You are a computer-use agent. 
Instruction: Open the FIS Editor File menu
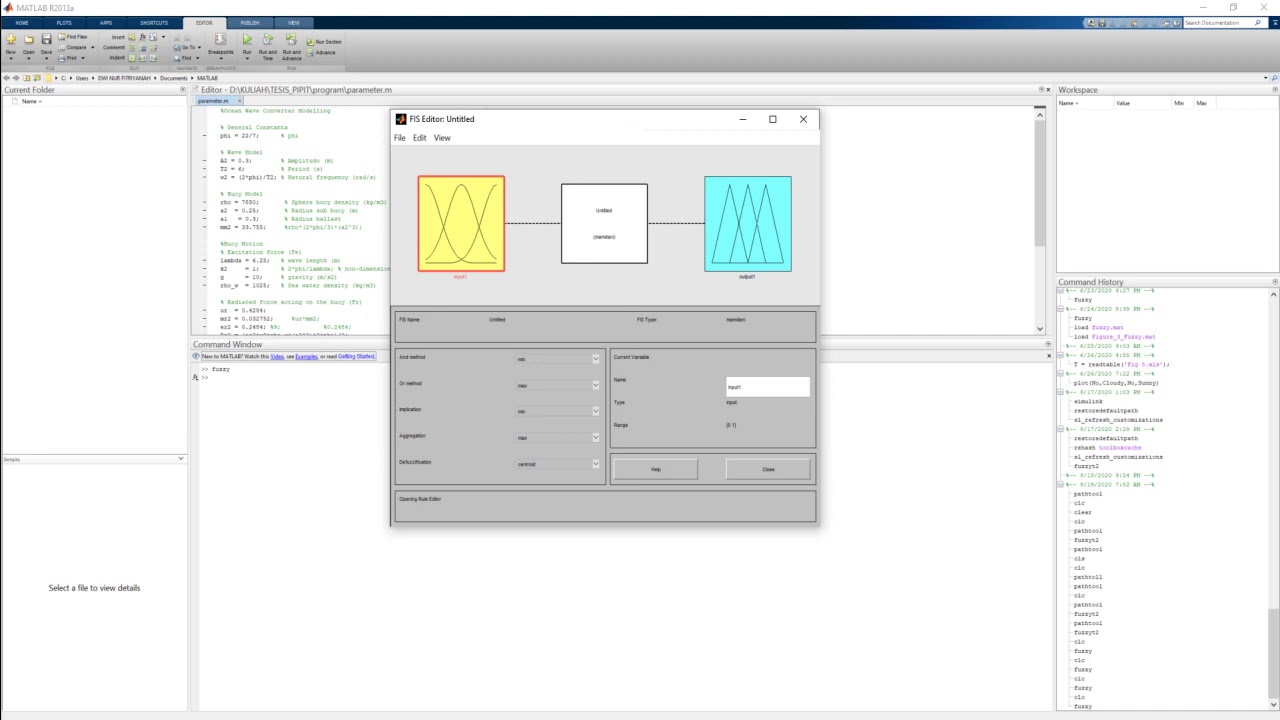(x=400, y=138)
